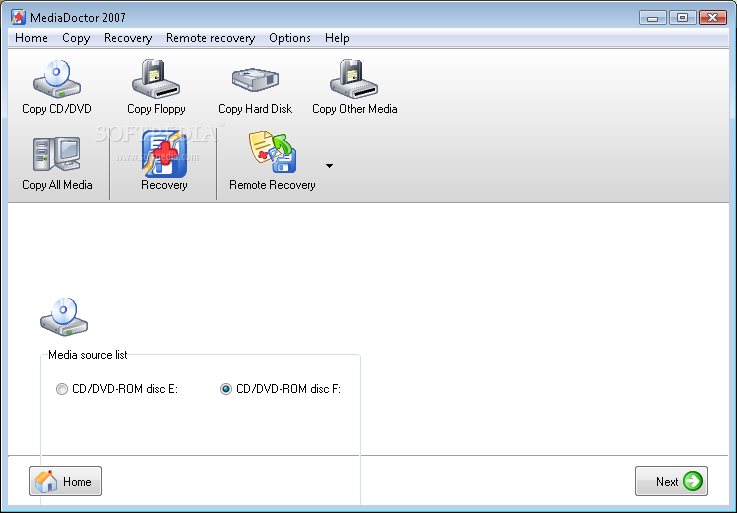Select CD/DVD-ROM disc E: radio button
Viewport: 737px width, 513px height.
coord(62,389)
